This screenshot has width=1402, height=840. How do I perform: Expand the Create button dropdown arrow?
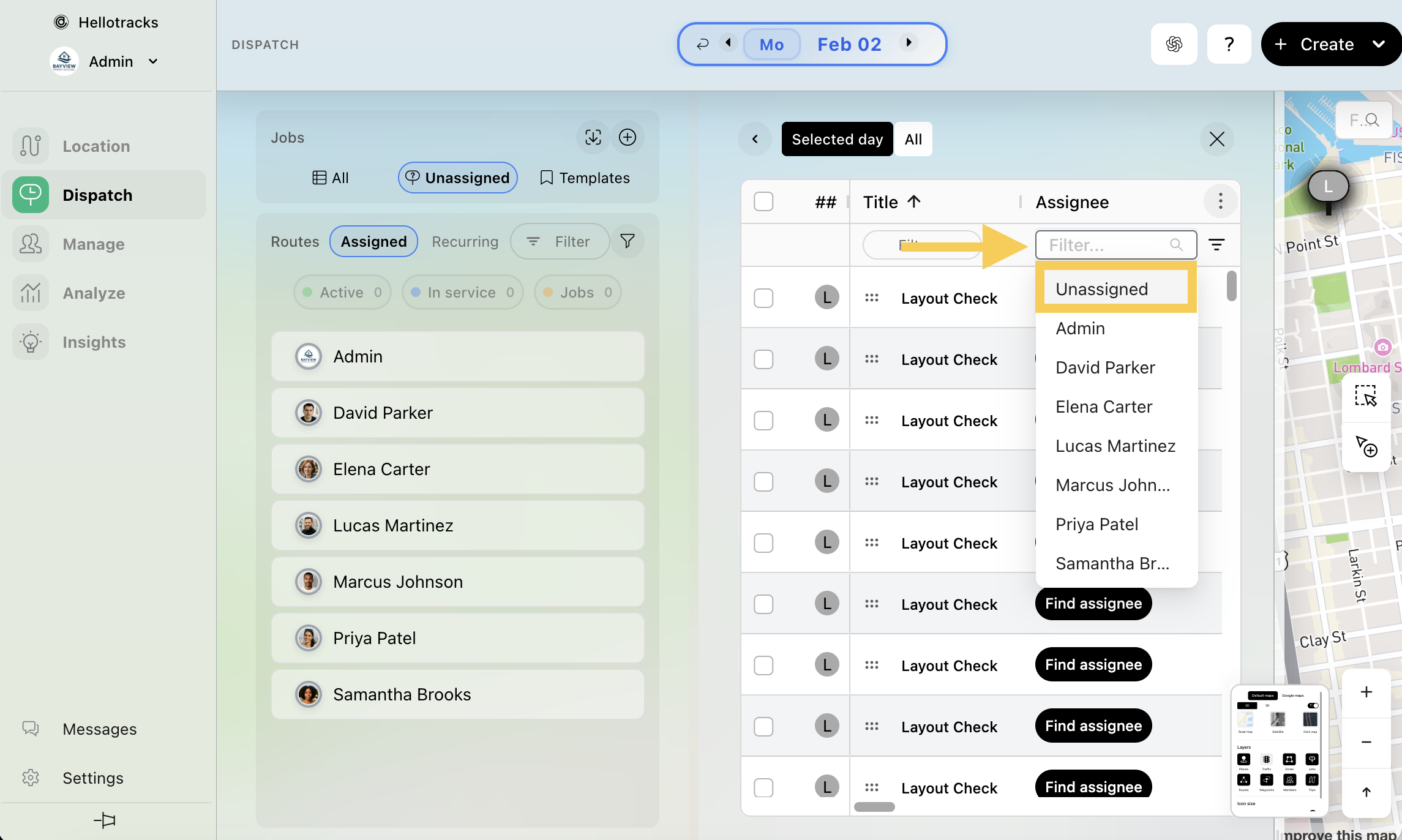pyautogui.click(x=1378, y=44)
